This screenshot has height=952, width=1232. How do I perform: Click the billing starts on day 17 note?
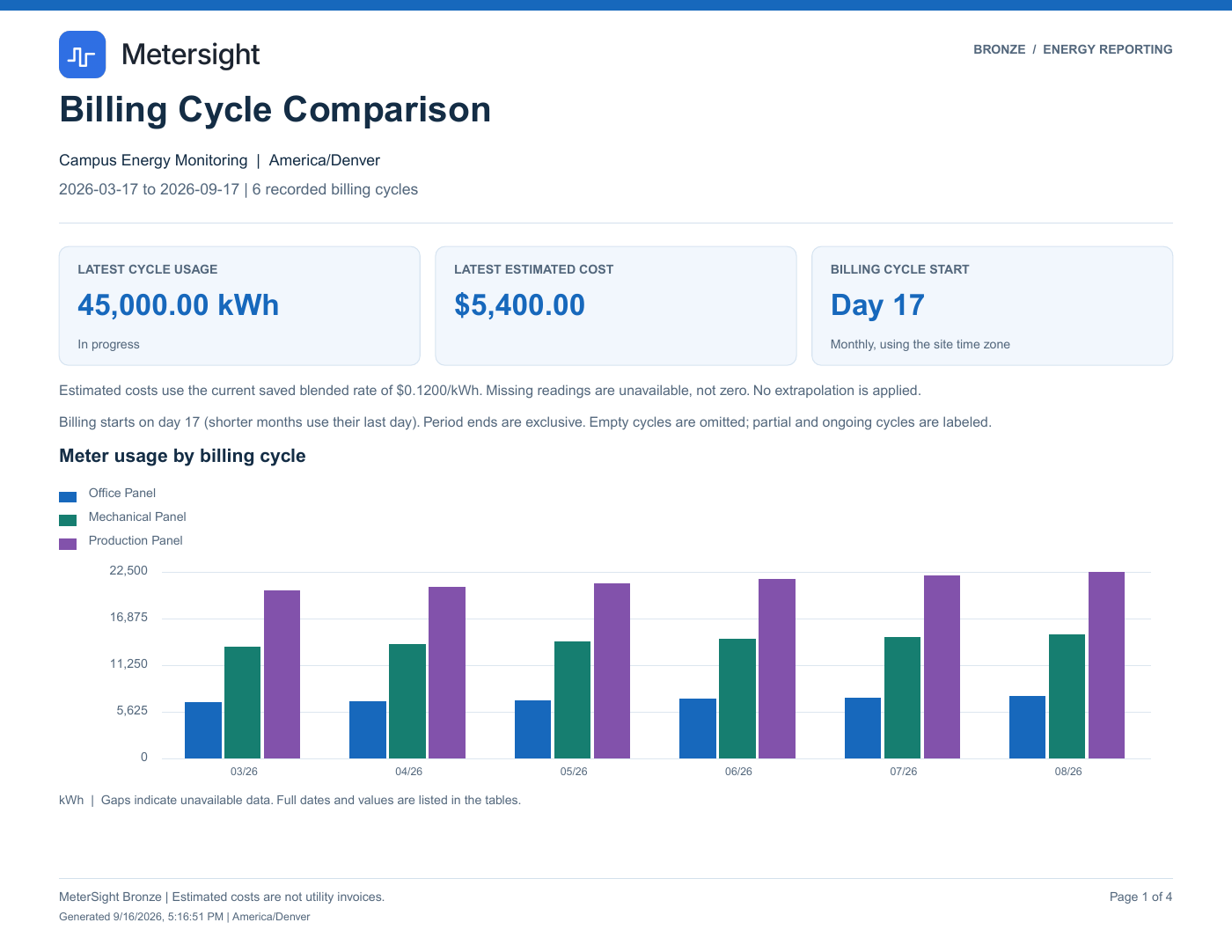tap(525, 422)
